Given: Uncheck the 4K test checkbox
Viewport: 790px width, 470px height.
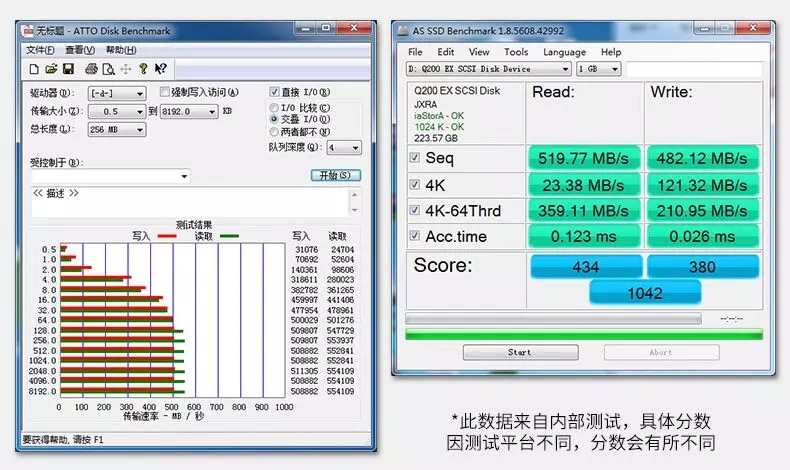Looking at the screenshot, I should [415, 184].
